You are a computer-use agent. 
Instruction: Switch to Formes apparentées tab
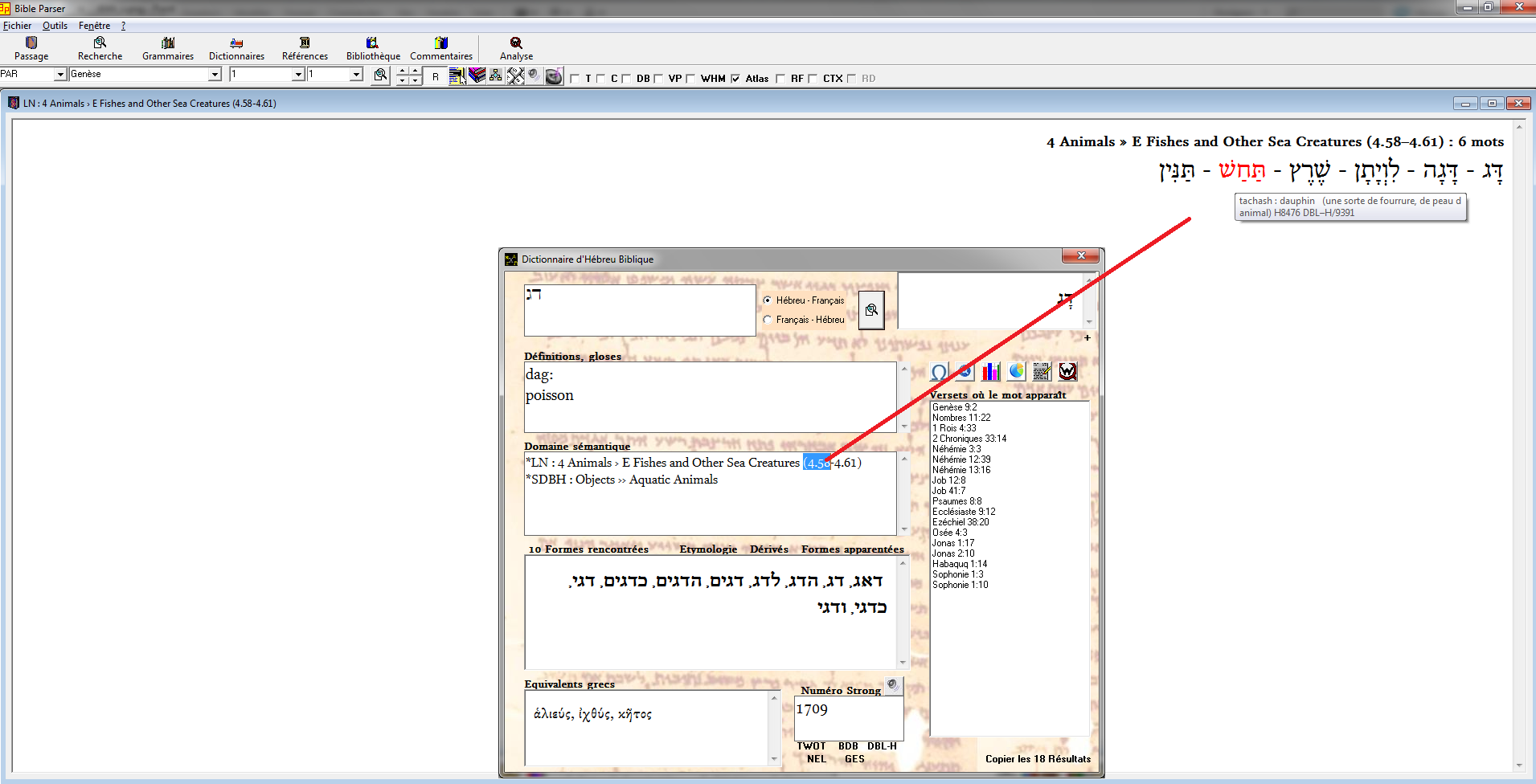(x=853, y=549)
